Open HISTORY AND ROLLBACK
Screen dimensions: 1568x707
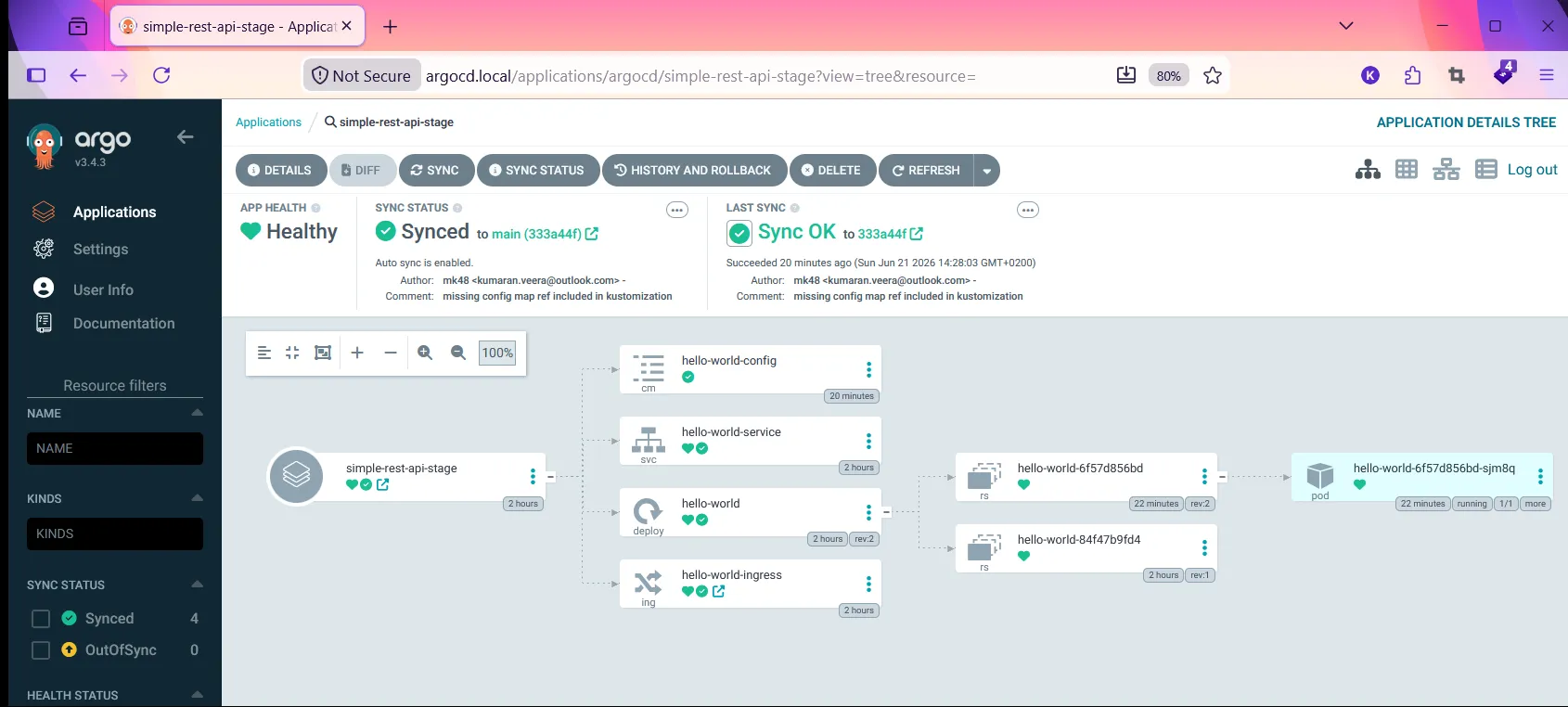694,171
